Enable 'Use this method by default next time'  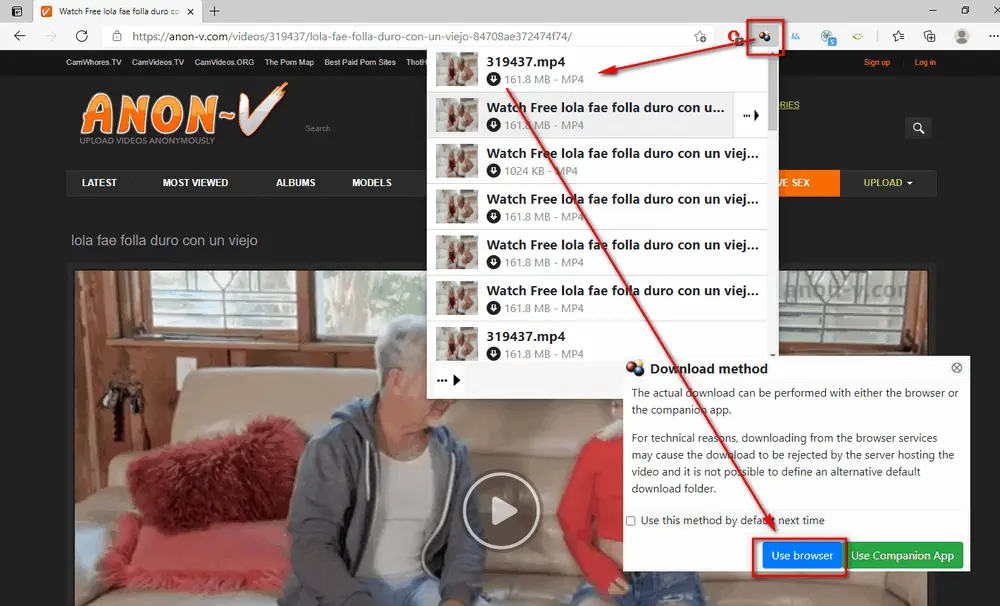point(631,520)
